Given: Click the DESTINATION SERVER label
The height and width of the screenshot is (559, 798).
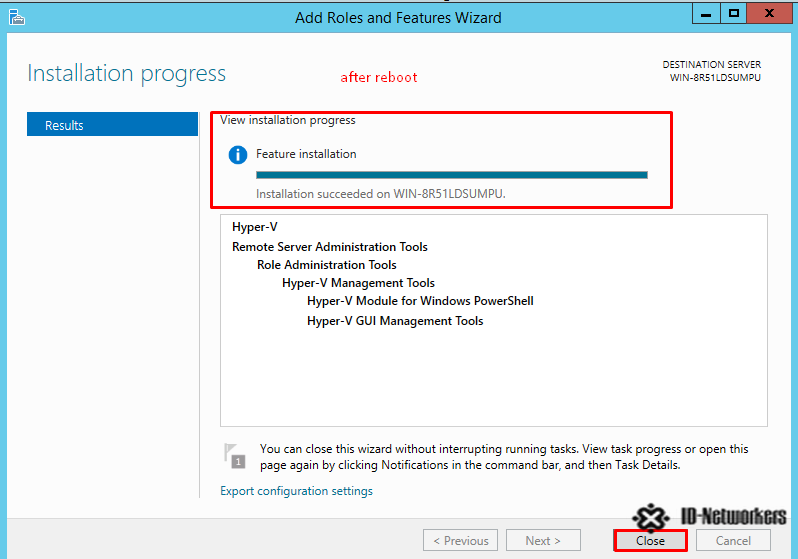Looking at the screenshot, I should pos(711,65).
